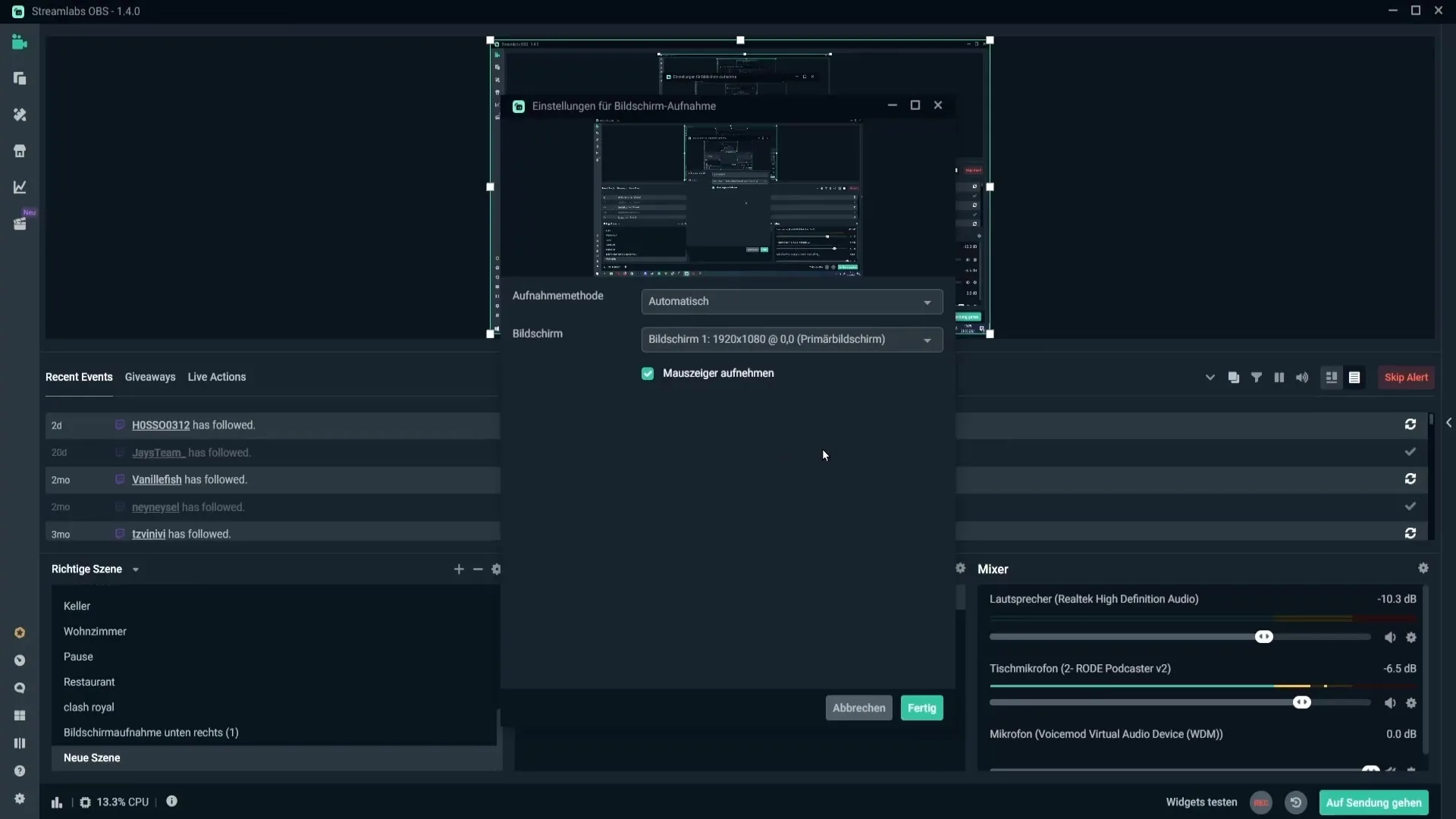Open the Layout Editor sidebar icon
The image size is (1456, 819).
point(20,715)
